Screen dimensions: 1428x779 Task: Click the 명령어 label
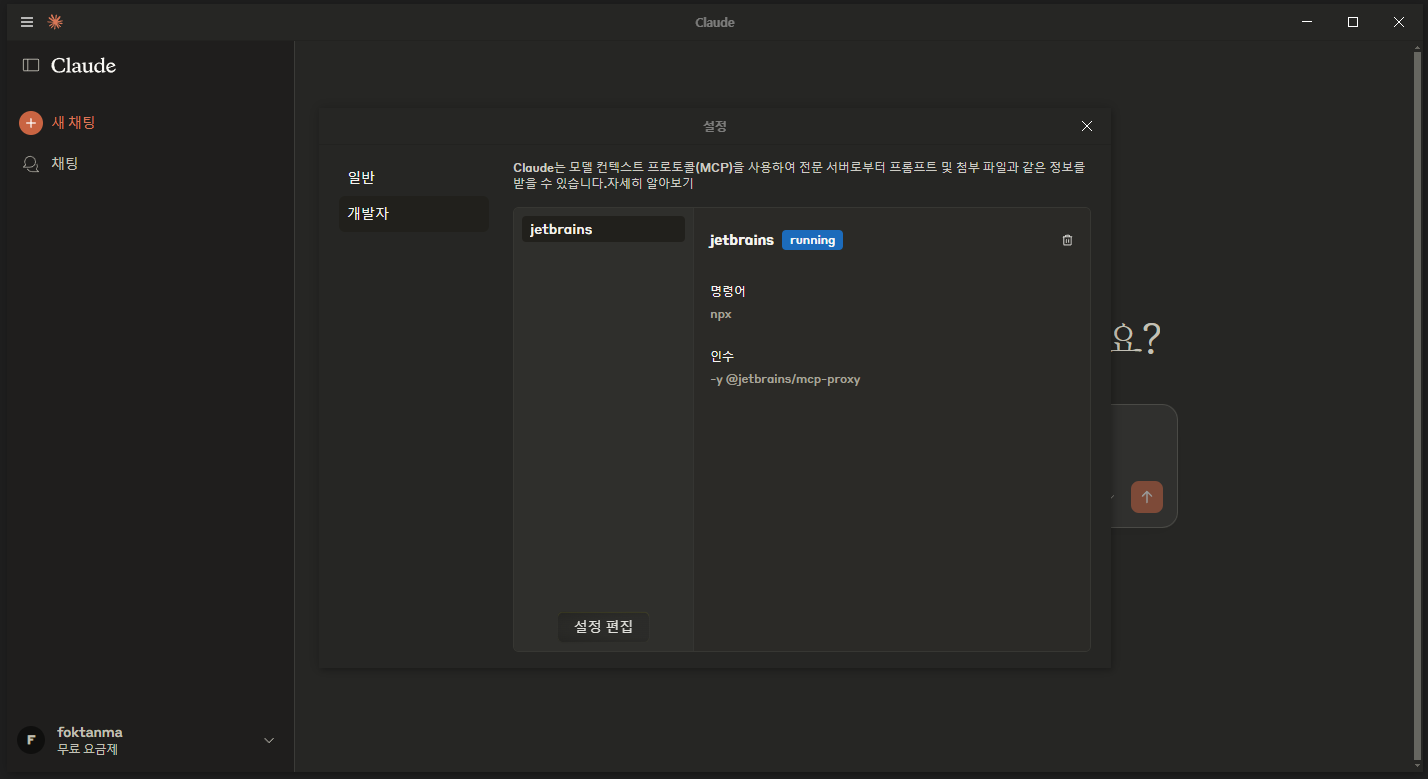point(728,291)
